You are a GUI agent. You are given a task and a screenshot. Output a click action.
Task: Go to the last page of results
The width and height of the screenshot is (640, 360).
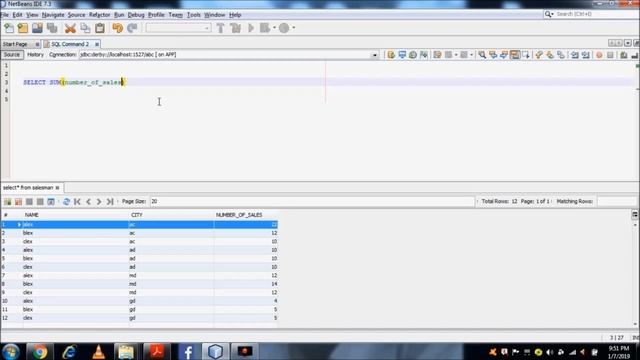click(x=110, y=202)
